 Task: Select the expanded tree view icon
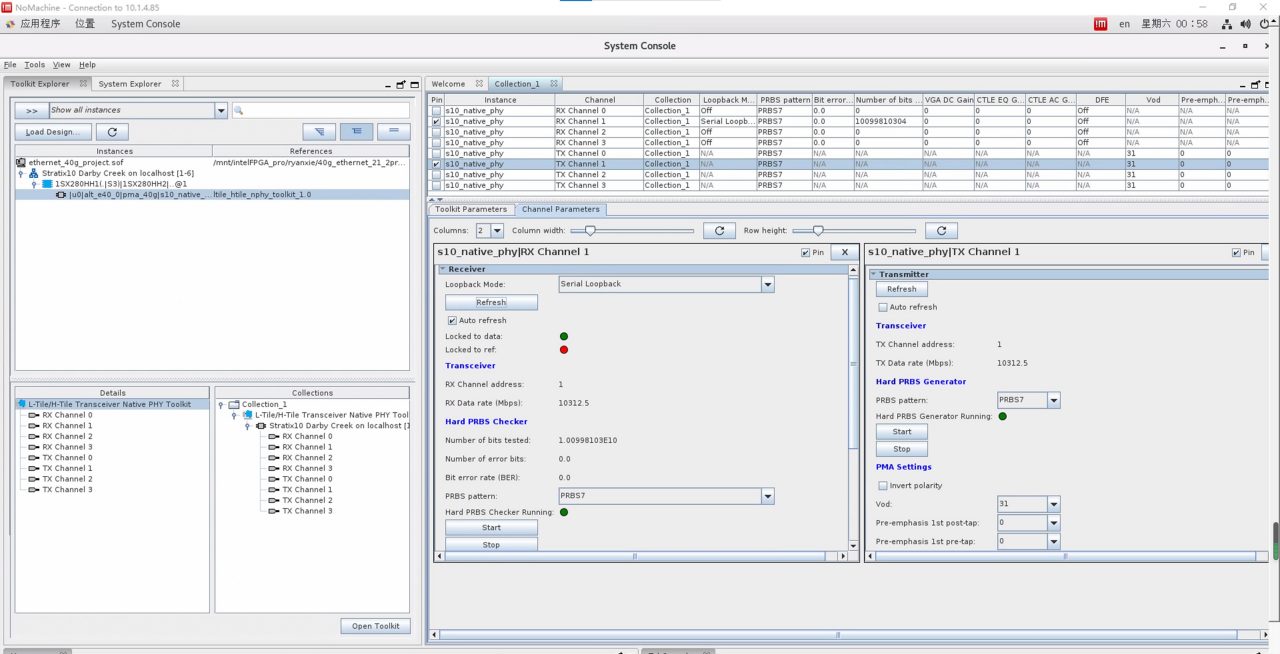click(x=356, y=132)
